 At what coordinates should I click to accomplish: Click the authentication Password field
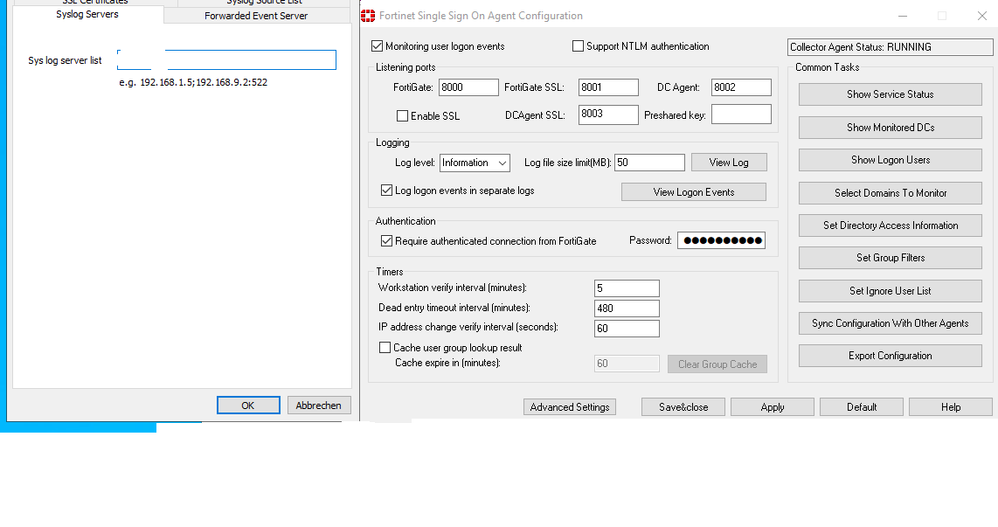[721, 241]
